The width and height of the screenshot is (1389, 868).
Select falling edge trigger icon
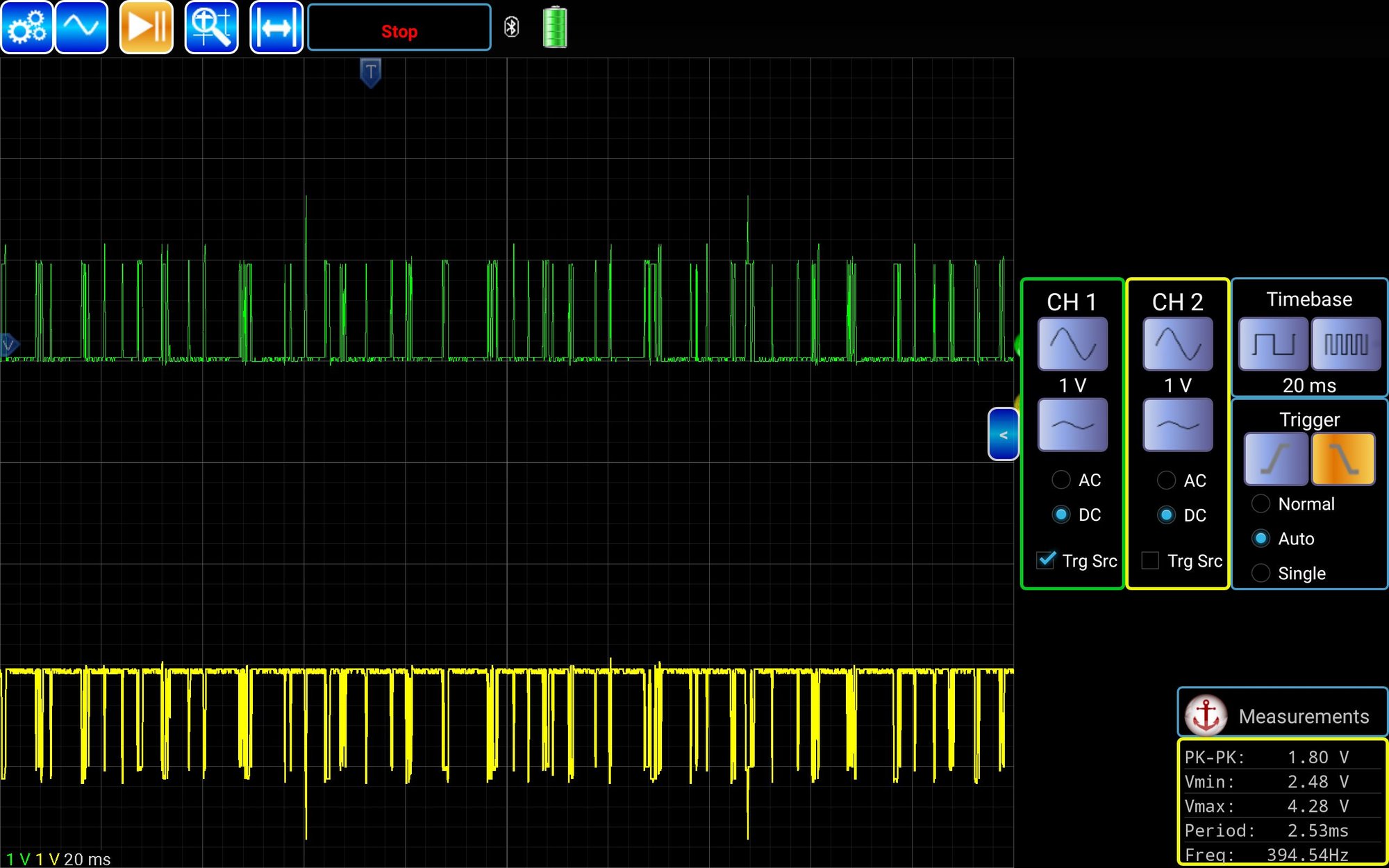[1343, 459]
